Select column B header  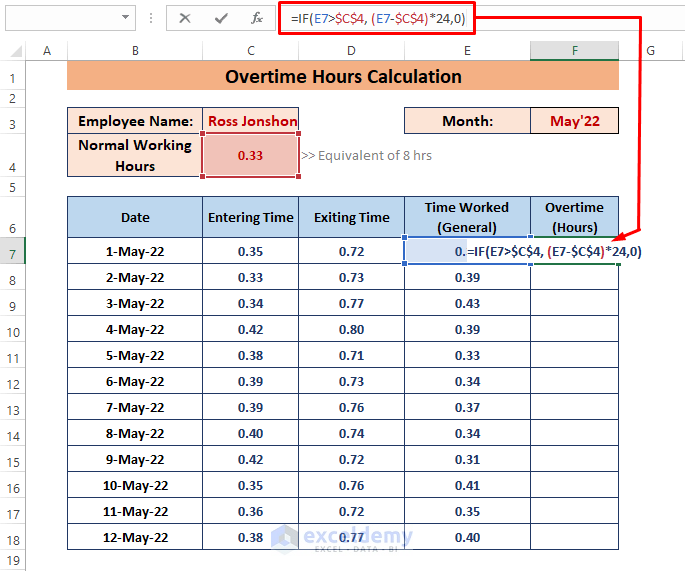tap(135, 51)
